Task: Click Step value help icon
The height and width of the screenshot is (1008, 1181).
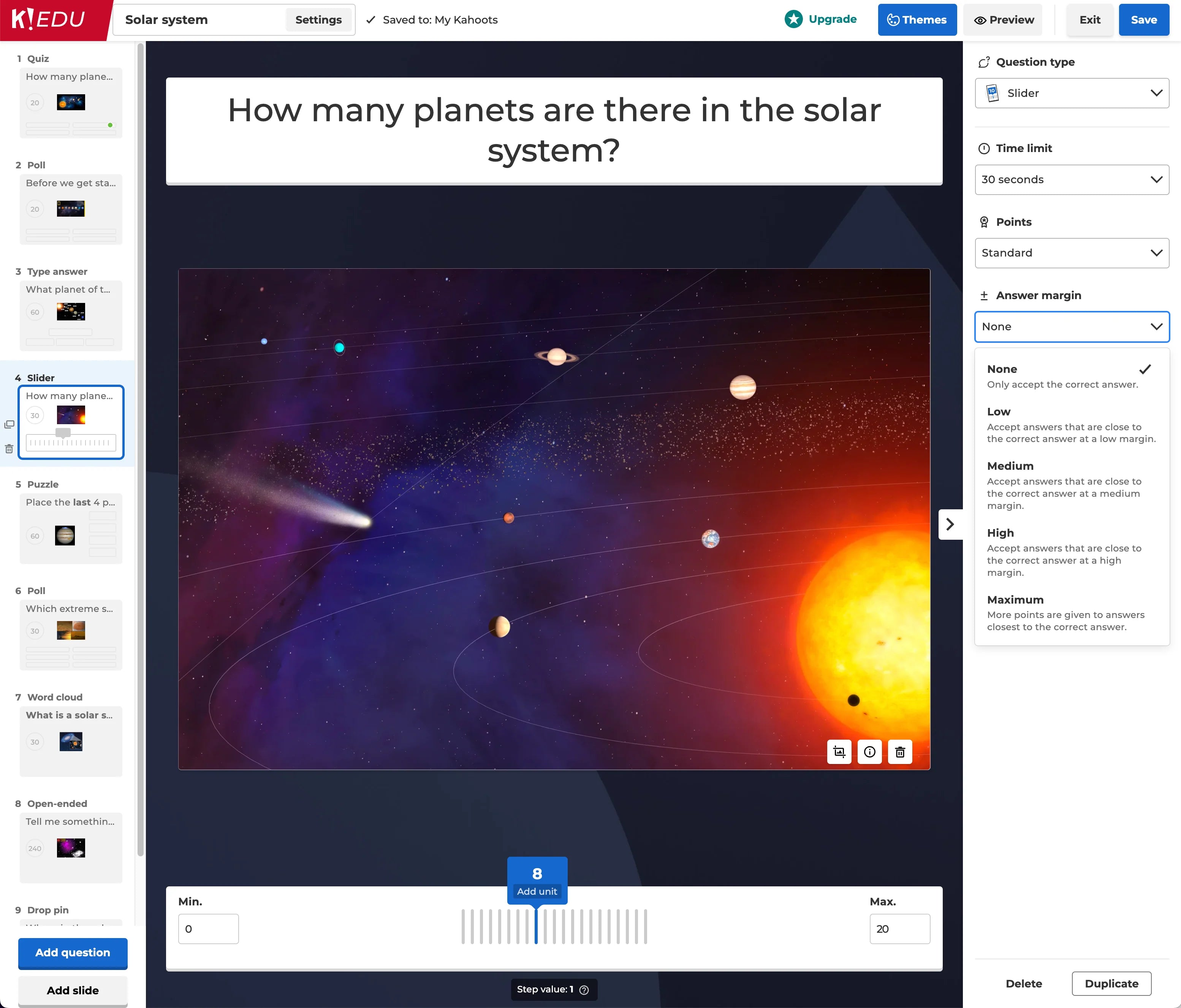Action: 584,990
